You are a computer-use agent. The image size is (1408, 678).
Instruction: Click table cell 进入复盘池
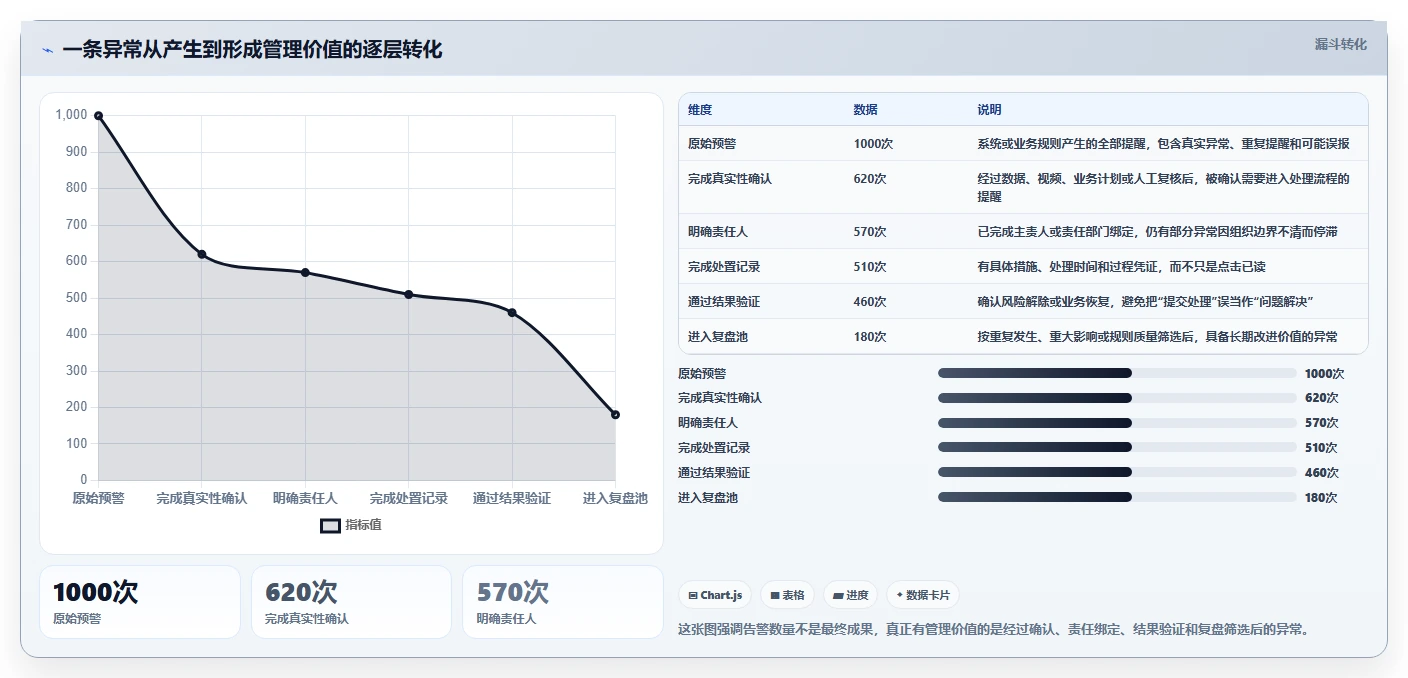click(718, 337)
